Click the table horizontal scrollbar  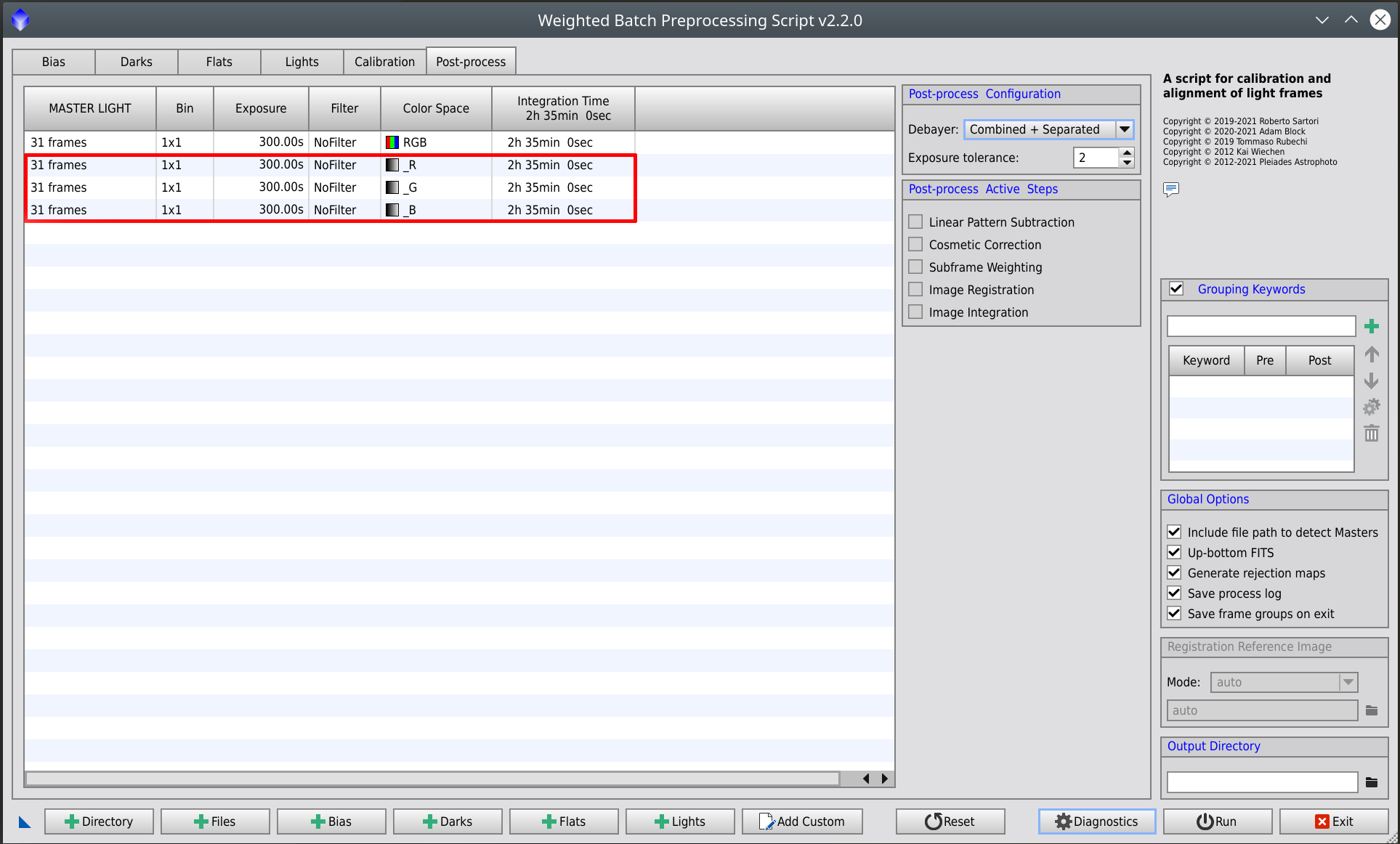click(x=432, y=779)
